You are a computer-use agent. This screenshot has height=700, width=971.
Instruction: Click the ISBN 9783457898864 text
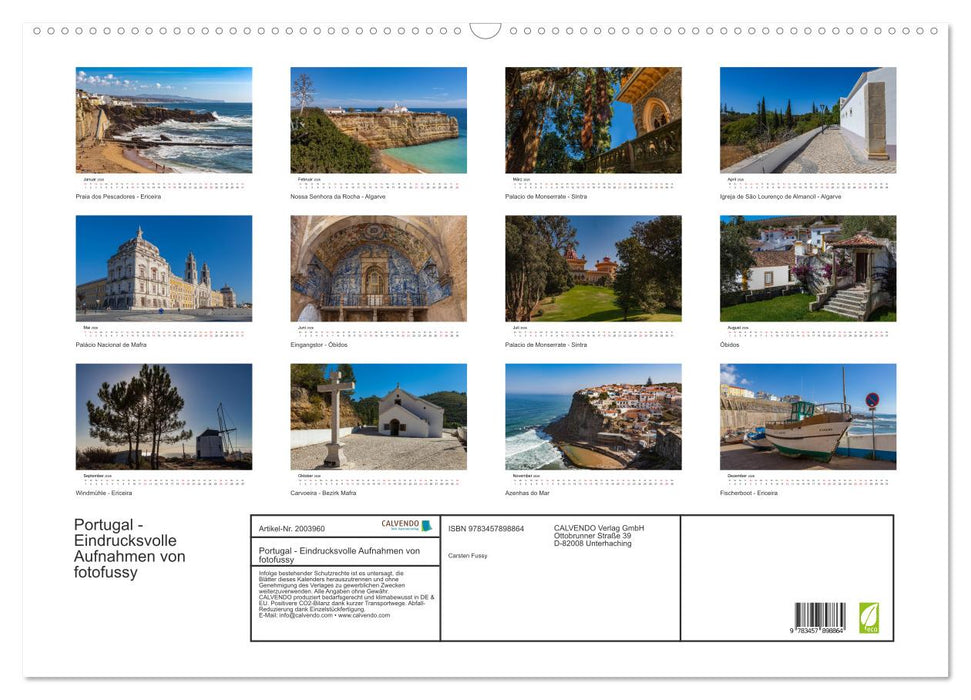485,528
